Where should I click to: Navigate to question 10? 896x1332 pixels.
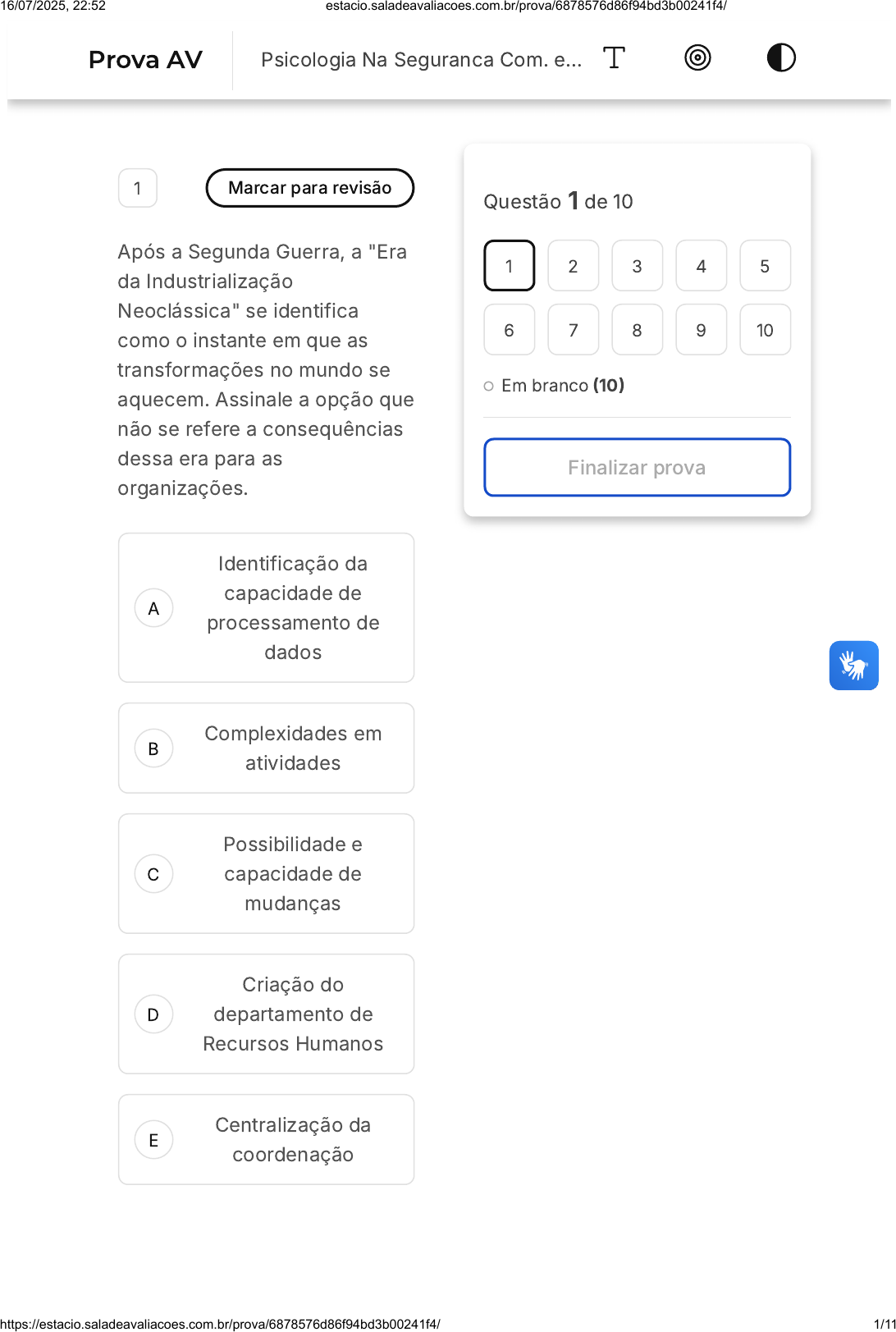pos(765,330)
